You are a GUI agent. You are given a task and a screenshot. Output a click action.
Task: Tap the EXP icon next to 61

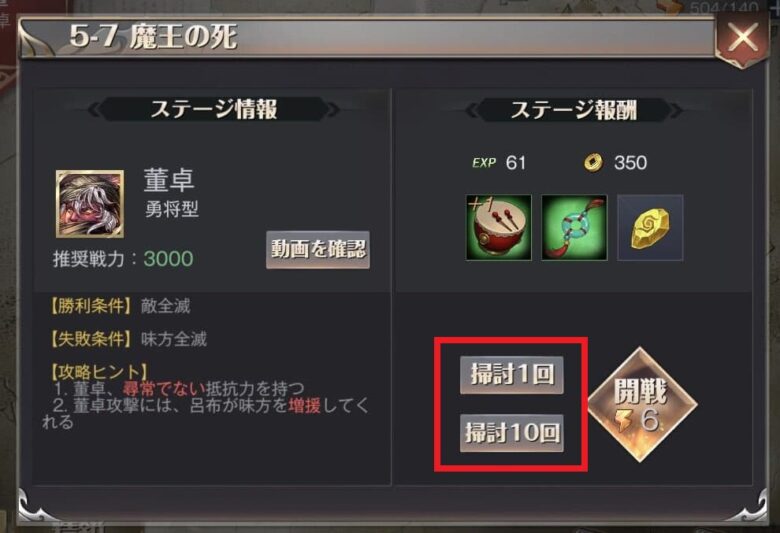tap(484, 163)
